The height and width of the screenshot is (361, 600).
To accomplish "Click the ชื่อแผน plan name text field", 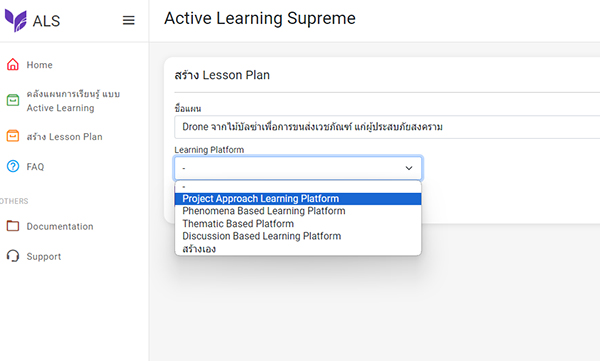I will tap(387, 127).
